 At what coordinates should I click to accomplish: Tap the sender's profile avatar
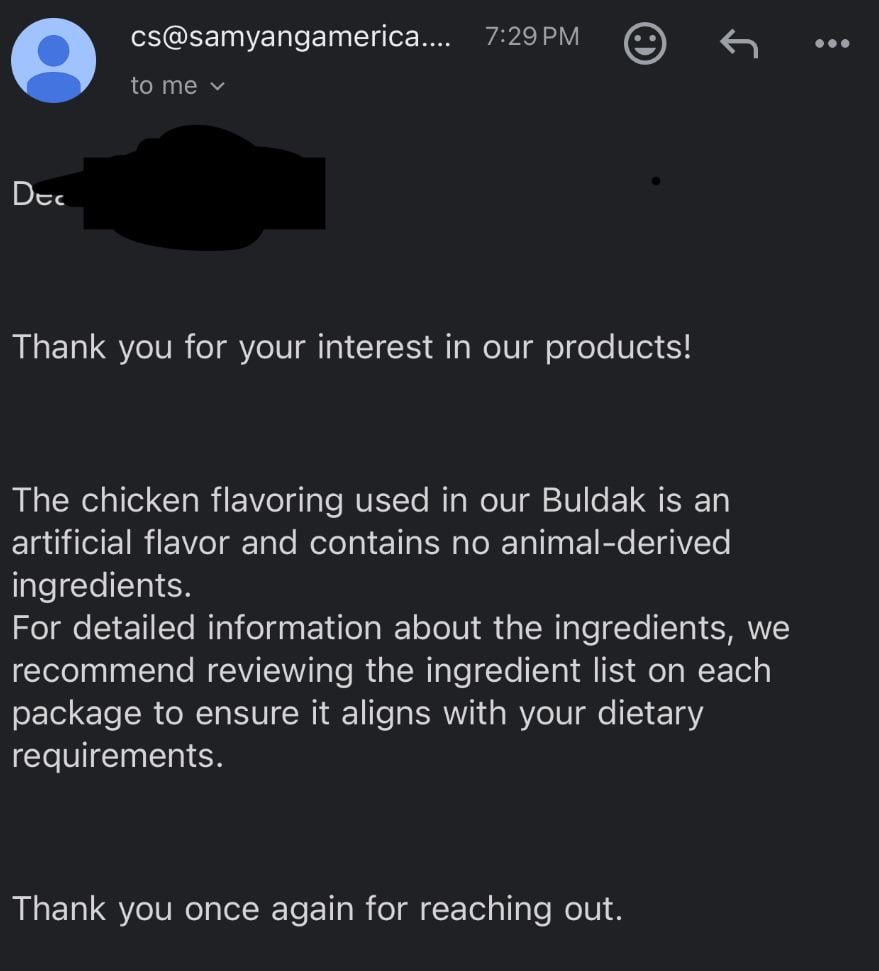53,60
